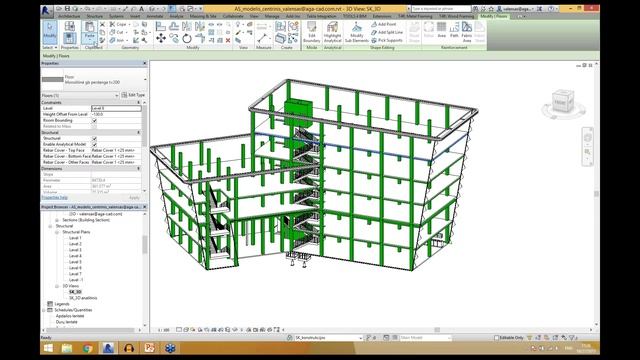Click the Align tool in Modify panel
Viewport: 640px width, 360px height.
[161, 27]
